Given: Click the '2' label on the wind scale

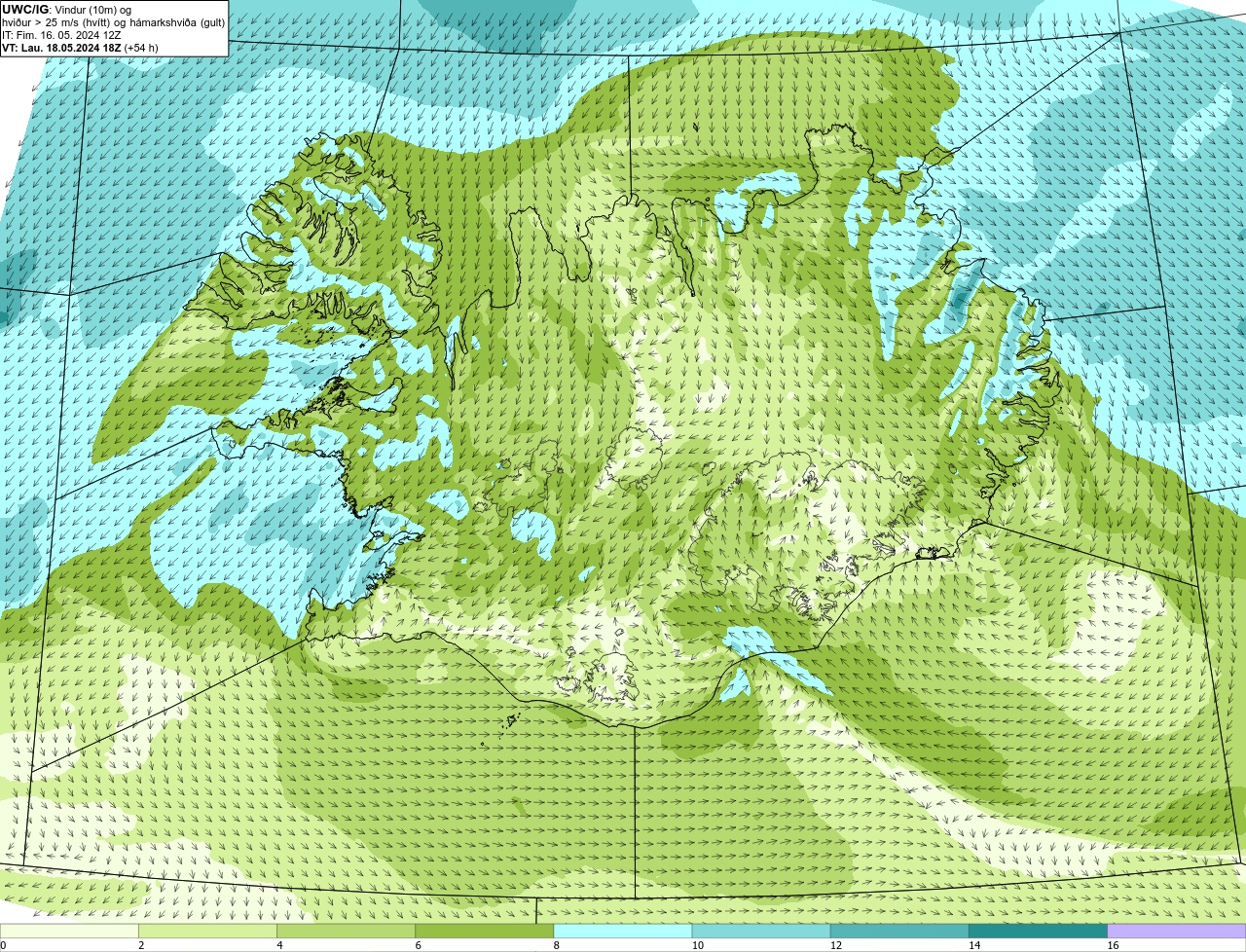Looking at the screenshot, I should tap(141, 945).
